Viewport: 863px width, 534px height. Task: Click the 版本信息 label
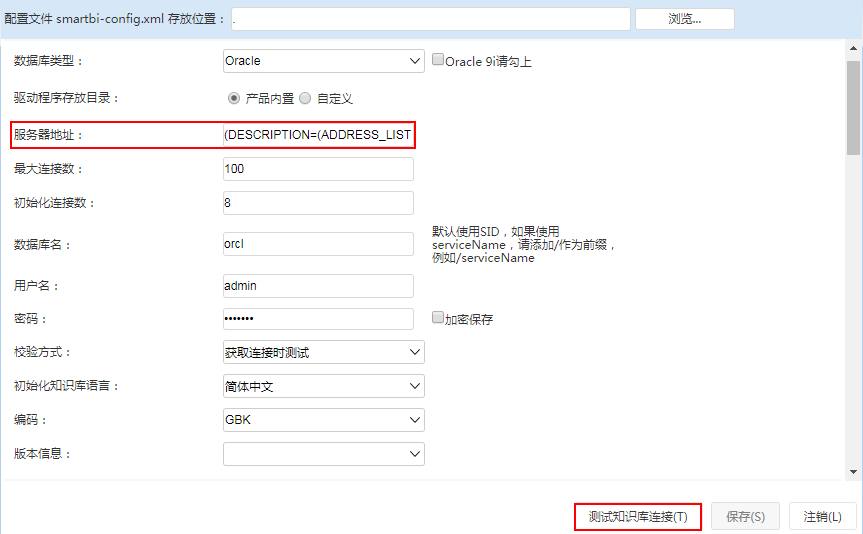pos(42,454)
